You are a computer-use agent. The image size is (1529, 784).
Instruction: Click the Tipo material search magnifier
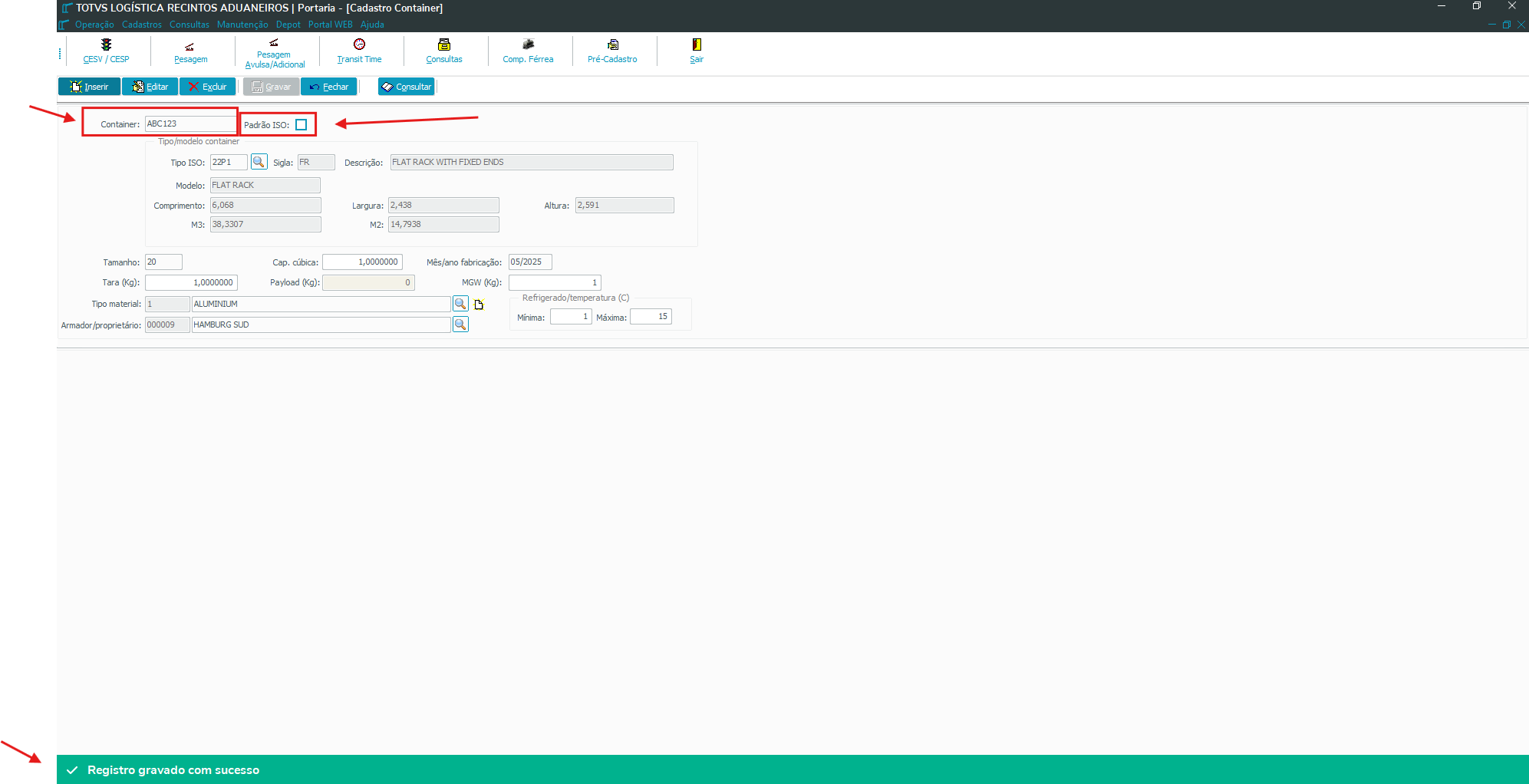click(460, 304)
